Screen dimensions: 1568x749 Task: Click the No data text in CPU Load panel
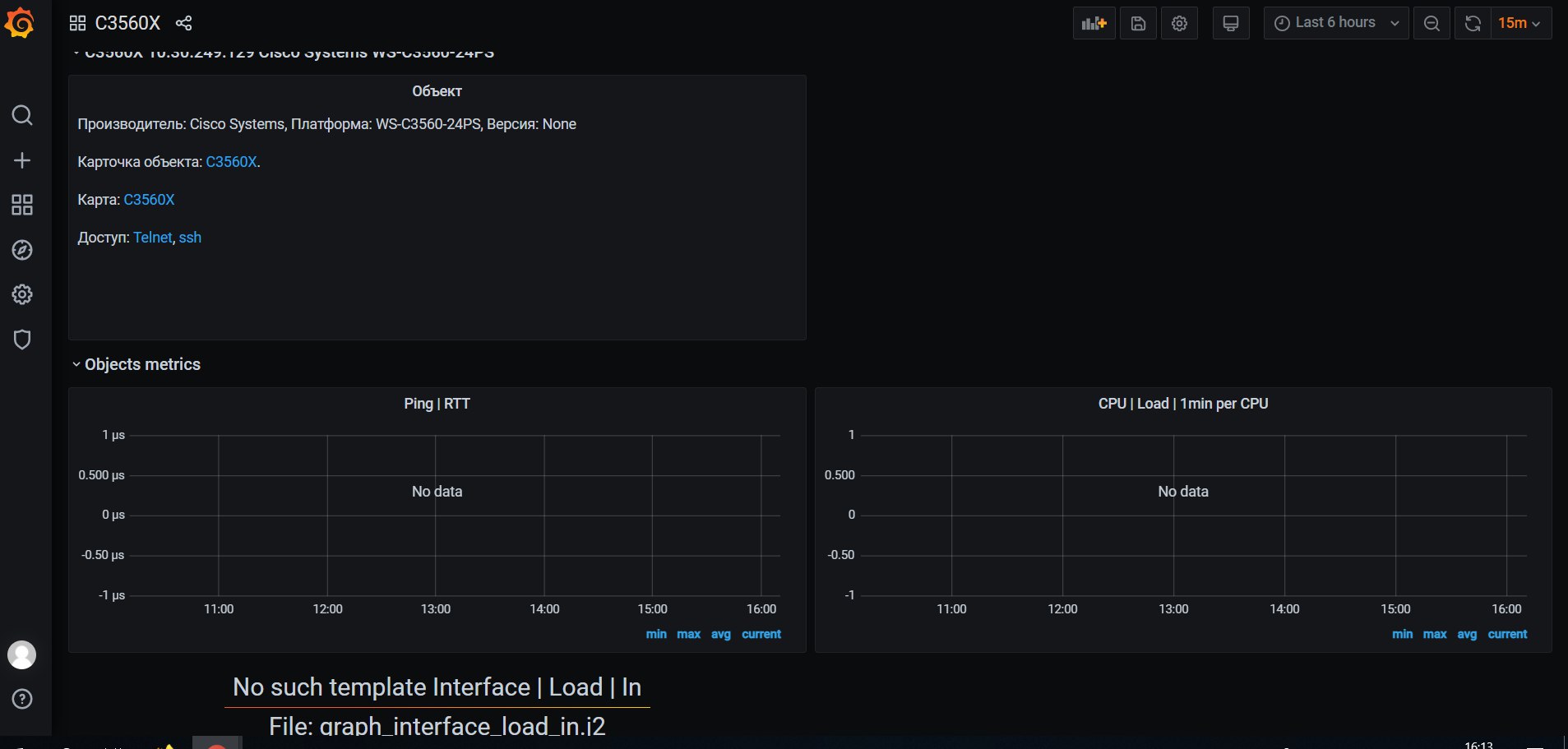[1182, 492]
